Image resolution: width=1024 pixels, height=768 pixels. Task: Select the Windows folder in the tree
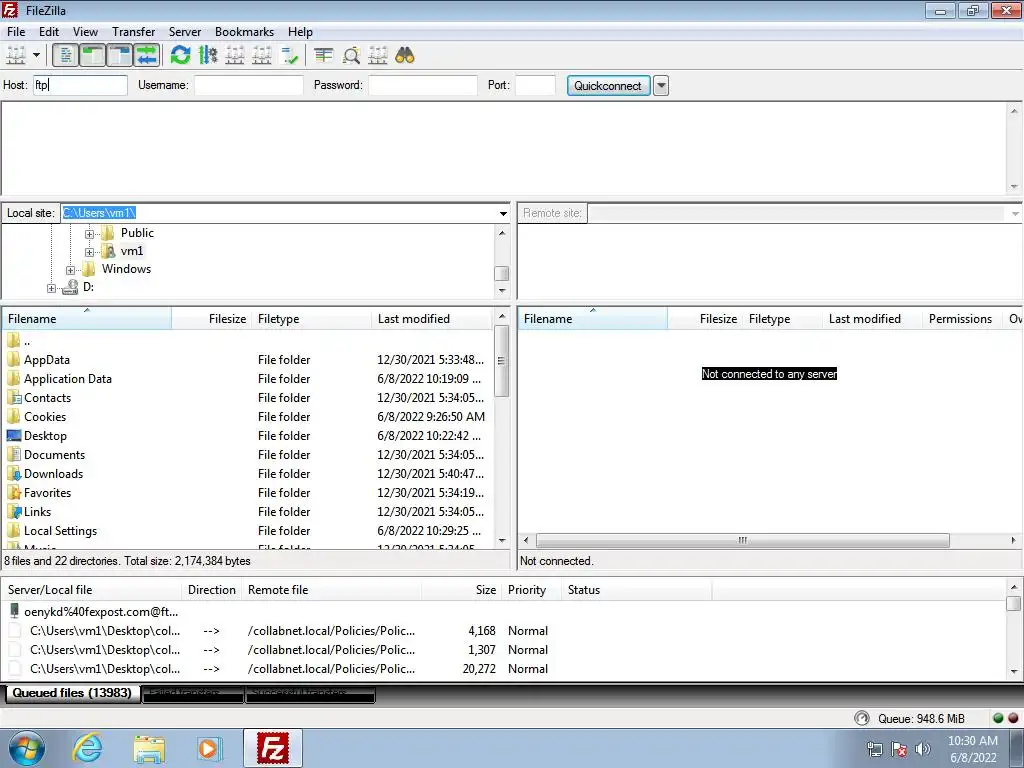126,269
